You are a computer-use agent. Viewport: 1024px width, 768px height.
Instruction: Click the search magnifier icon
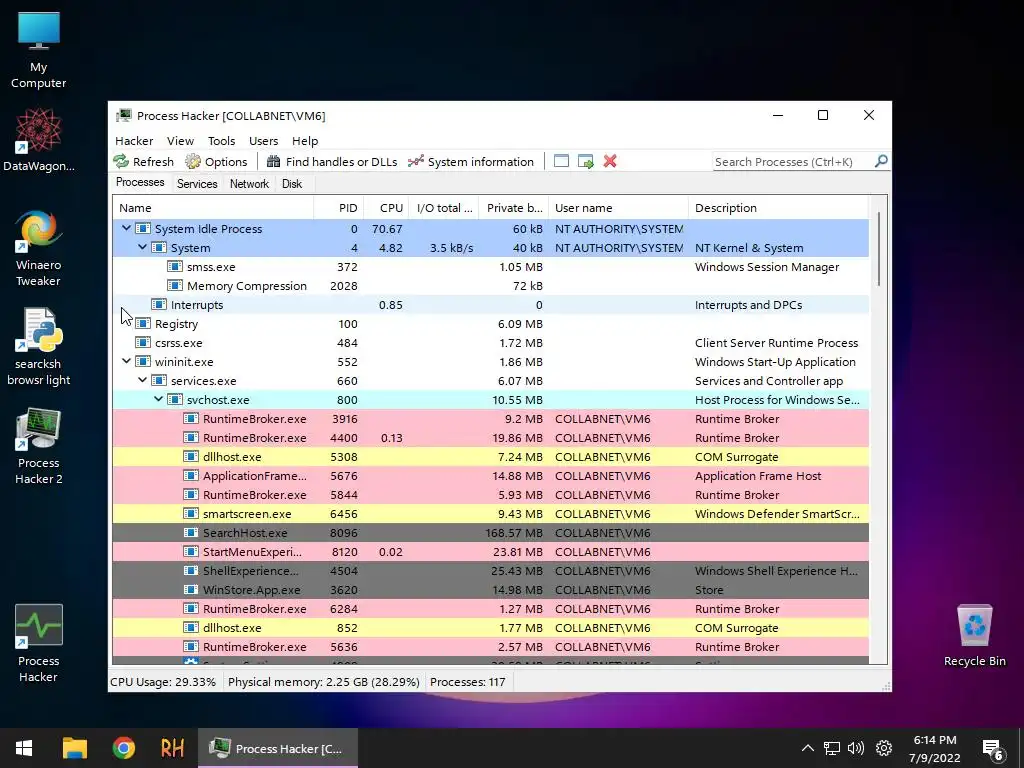(x=881, y=161)
